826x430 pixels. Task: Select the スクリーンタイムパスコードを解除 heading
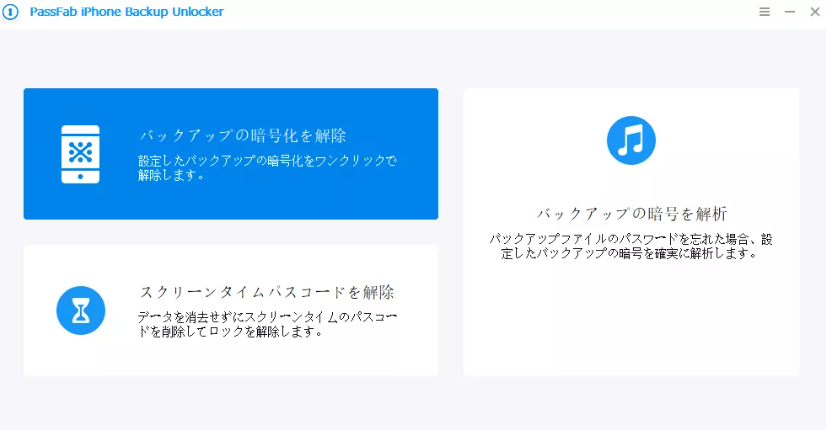tap(267, 292)
